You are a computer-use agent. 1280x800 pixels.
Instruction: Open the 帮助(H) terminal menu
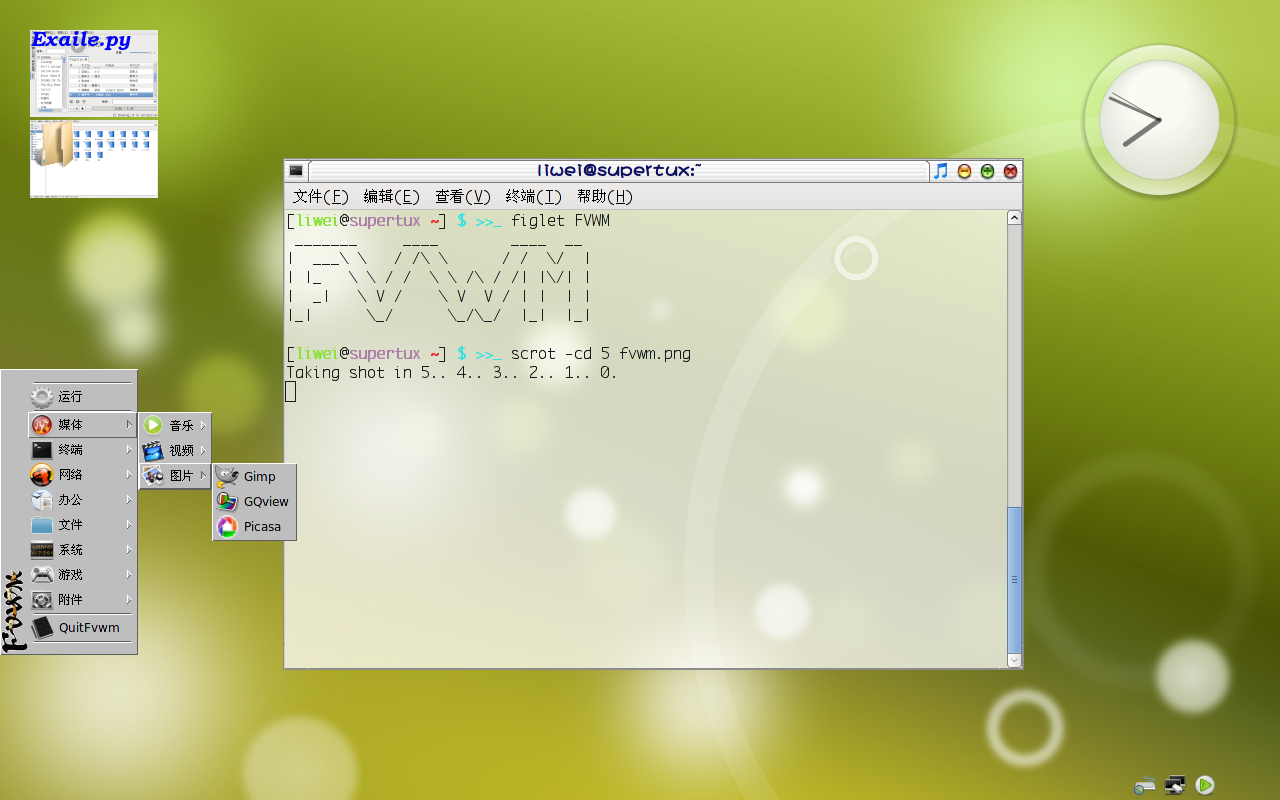coord(605,196)
